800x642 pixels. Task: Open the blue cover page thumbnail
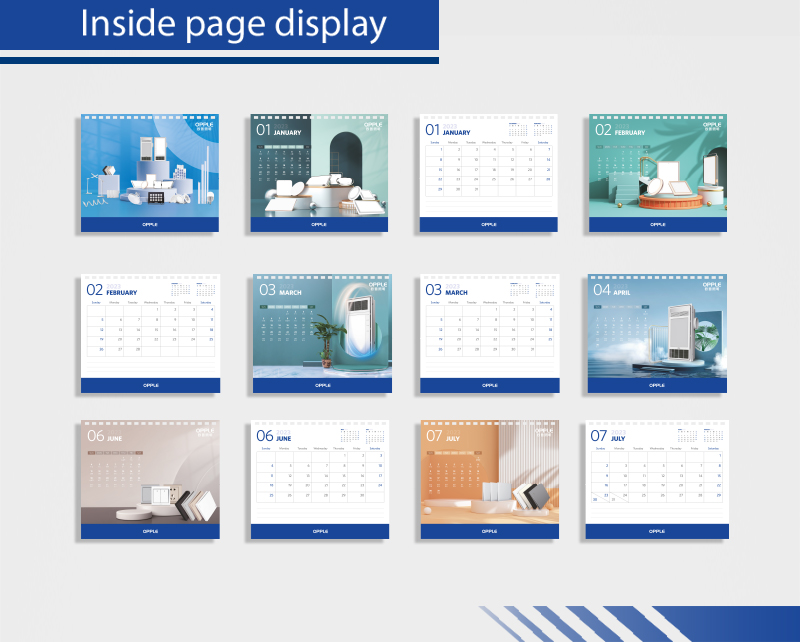(149, 173)
